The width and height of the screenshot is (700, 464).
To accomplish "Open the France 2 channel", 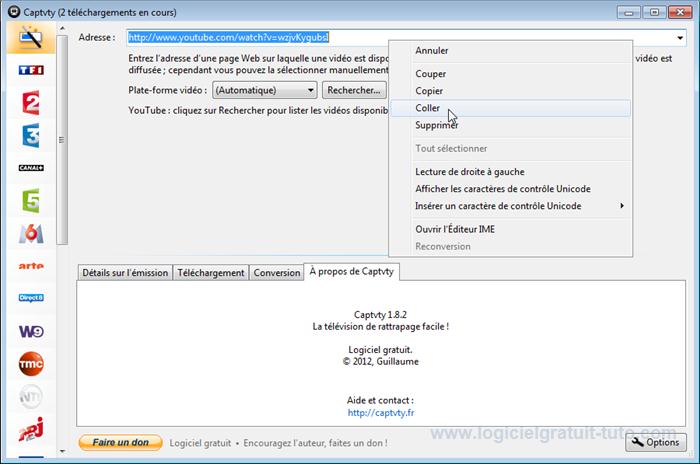I will coord(31,103).
